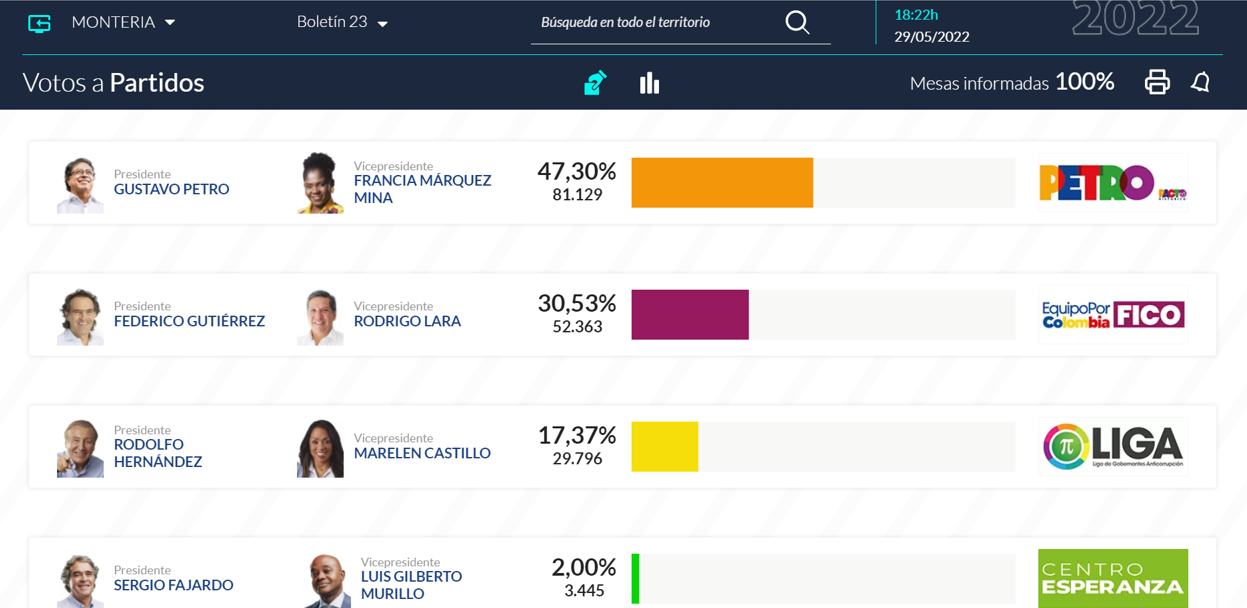
Task: Switch to bar chart view icon
Action: [650, 83]
